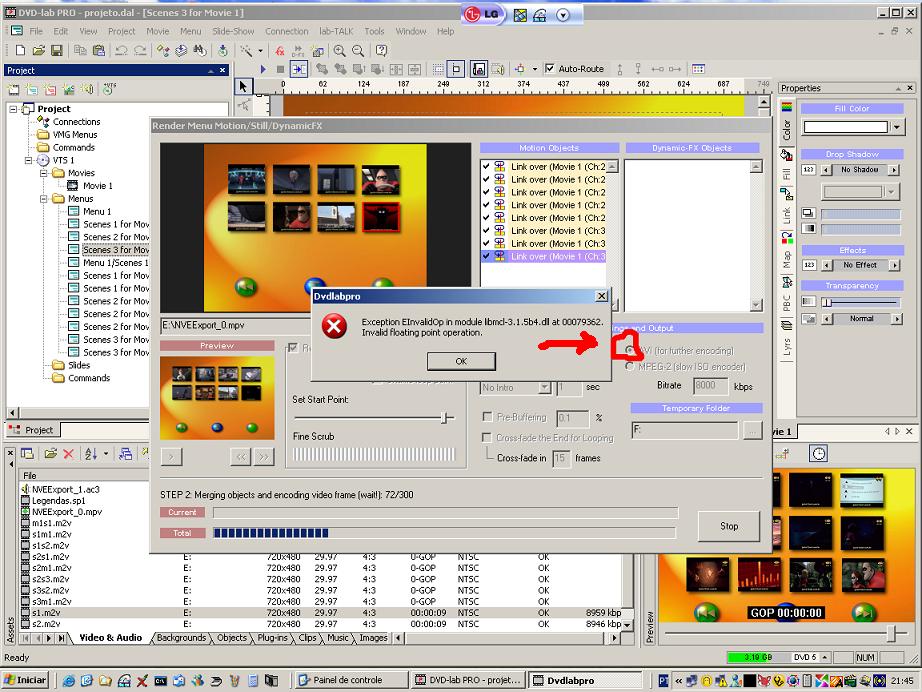Viewport: 922px width, 692px height.
Task: Click the New project toolbar icon
Action: click(x=20, y=51)
